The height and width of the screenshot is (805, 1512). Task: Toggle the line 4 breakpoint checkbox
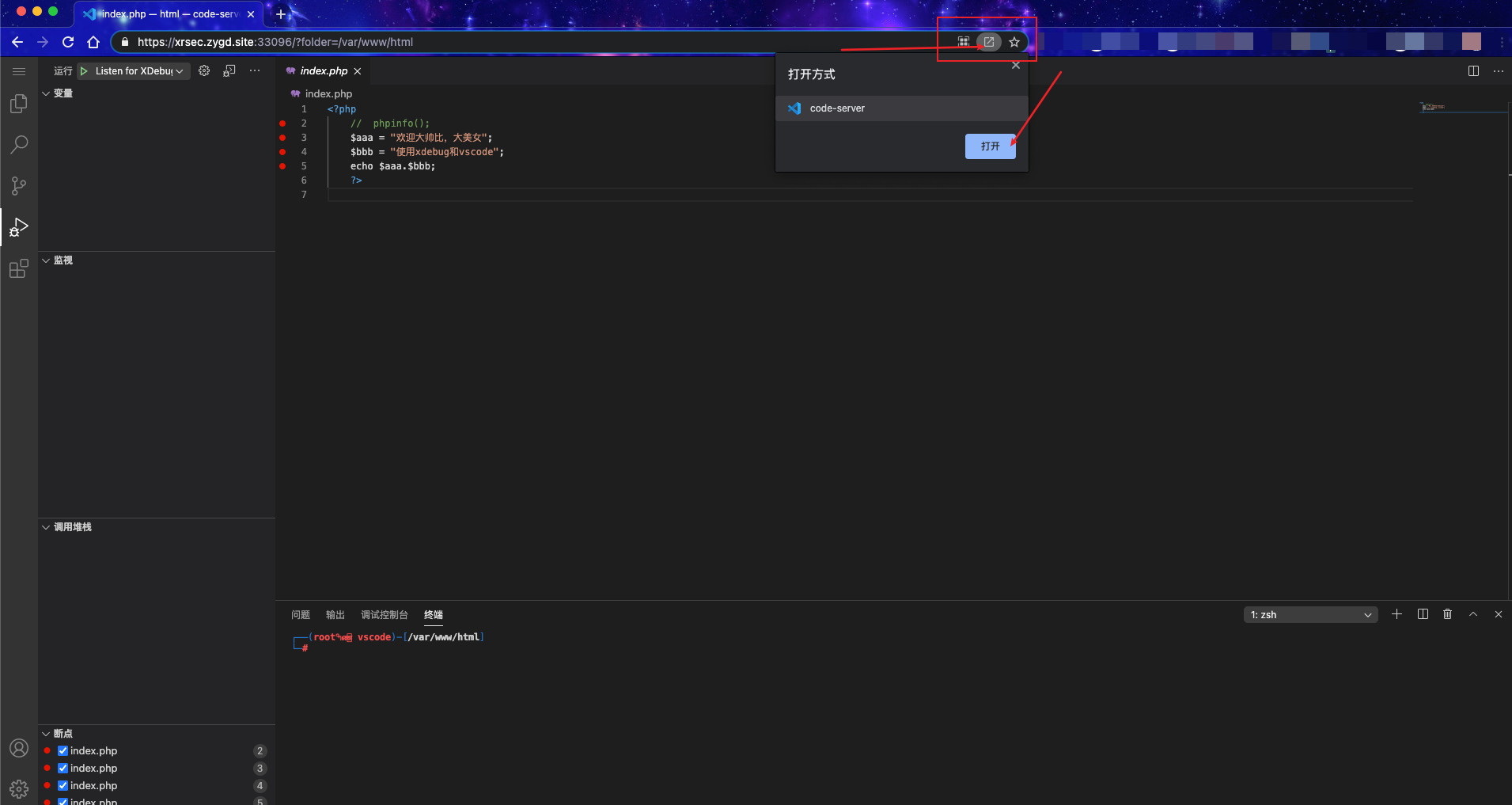click(x=63, y=785)
